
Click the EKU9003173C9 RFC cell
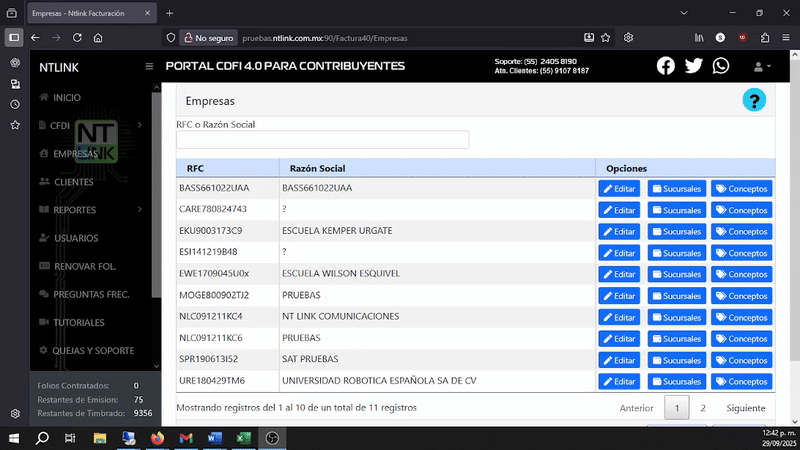228,231
